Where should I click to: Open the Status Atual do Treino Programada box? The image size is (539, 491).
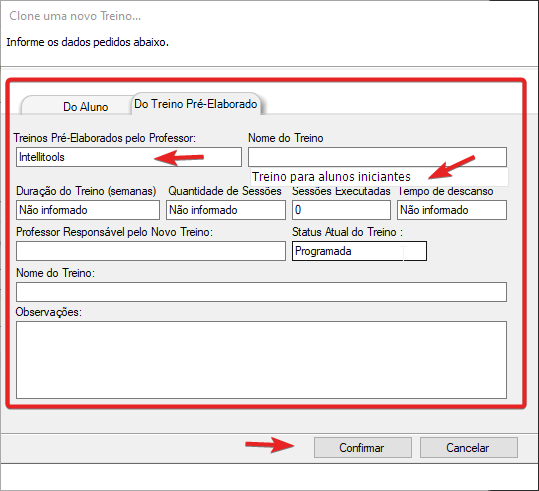click(x=359, y=251)
